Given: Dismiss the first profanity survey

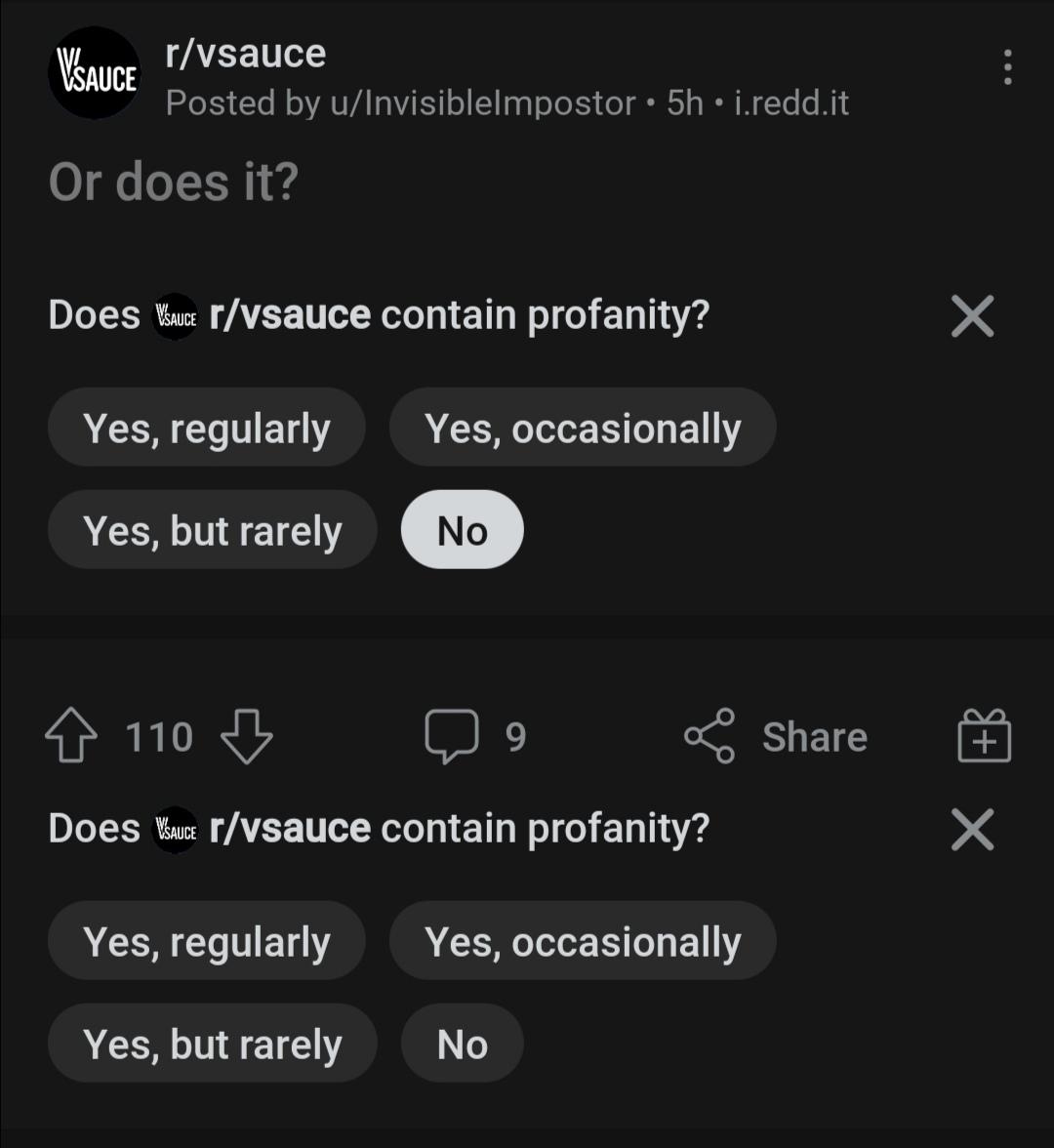Looking at the screenshot, I should (x=971, y=316).
